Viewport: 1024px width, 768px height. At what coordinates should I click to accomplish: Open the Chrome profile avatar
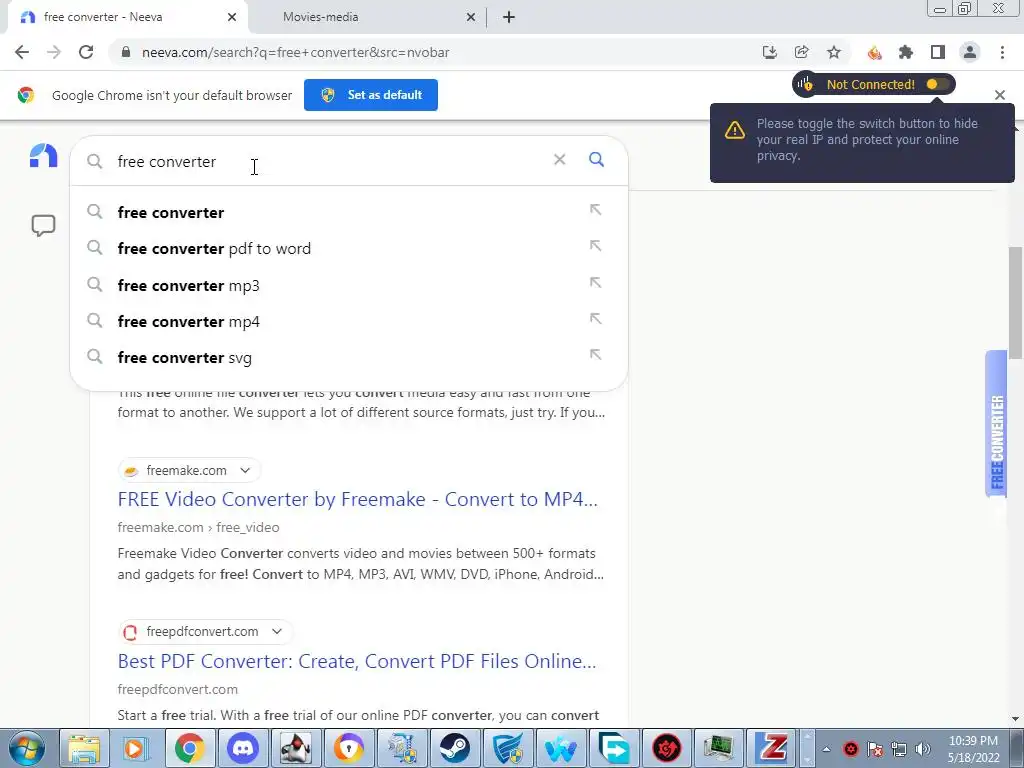[970, 52]
